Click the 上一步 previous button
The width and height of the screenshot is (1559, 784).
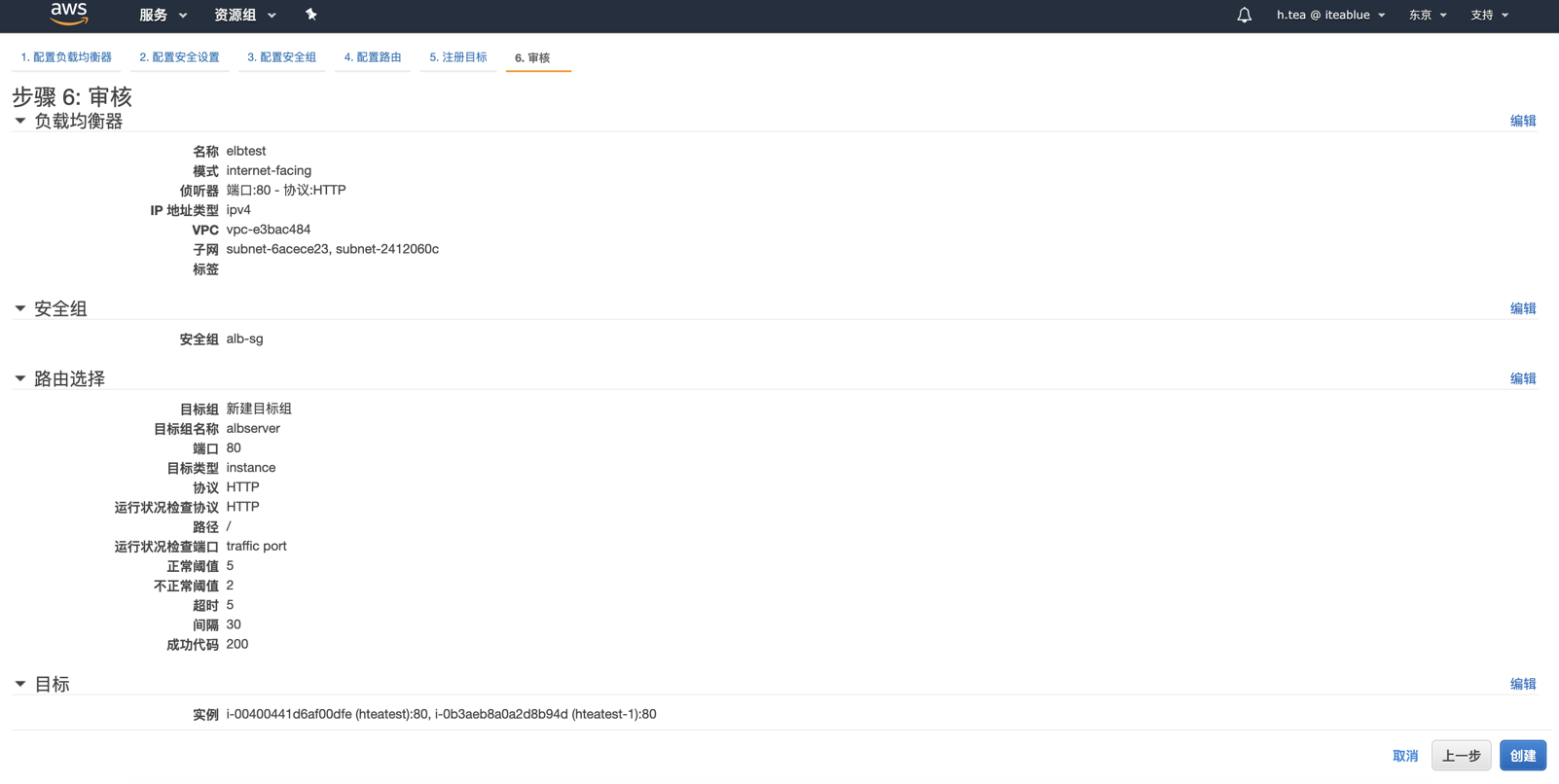coord(1461,756)
